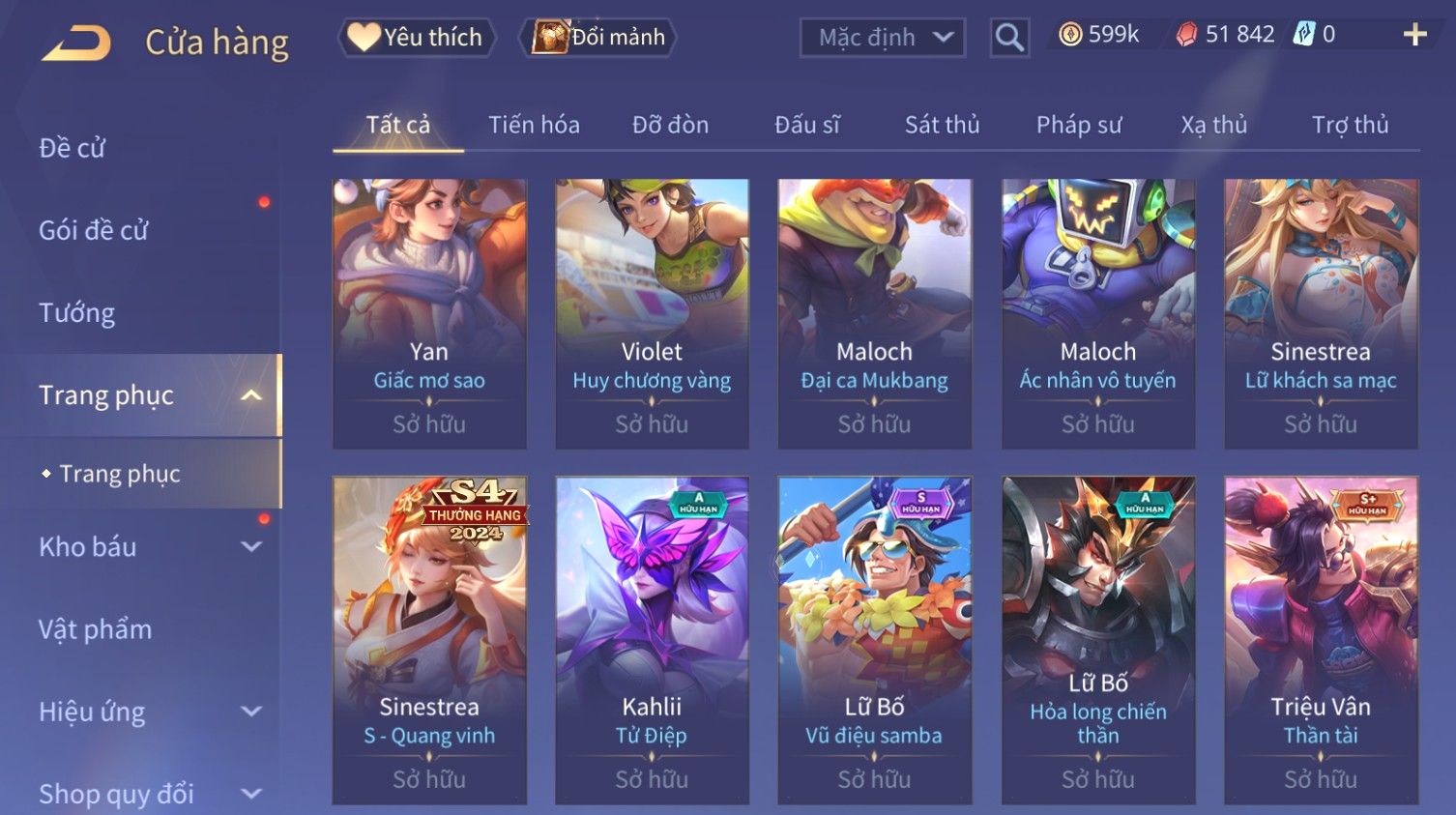1456x815 pixels.
Task: Open the search magnifier icon
Action: click(1009, 38)
